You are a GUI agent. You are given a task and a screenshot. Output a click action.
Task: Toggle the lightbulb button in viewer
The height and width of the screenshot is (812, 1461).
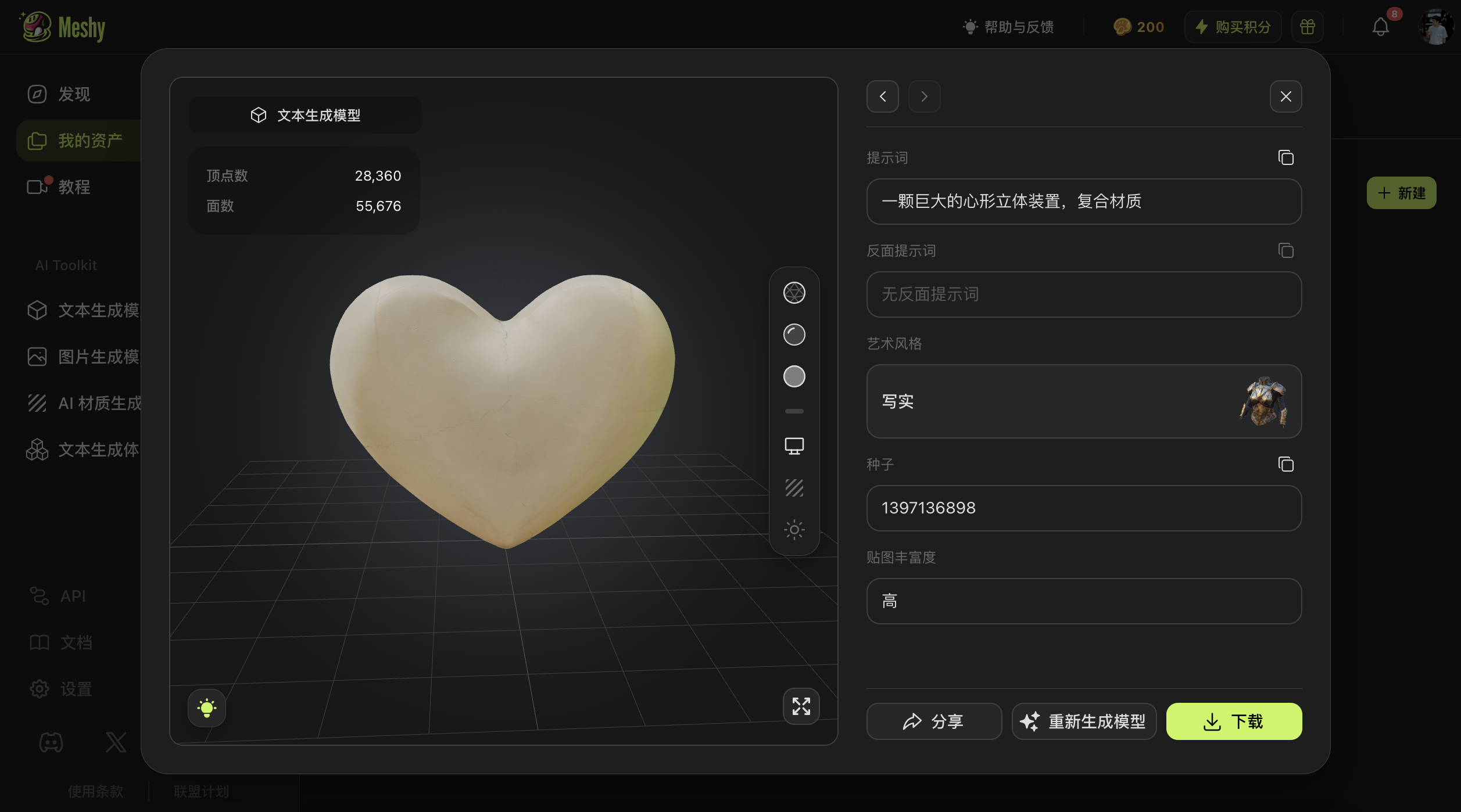(x=206, y=707)
